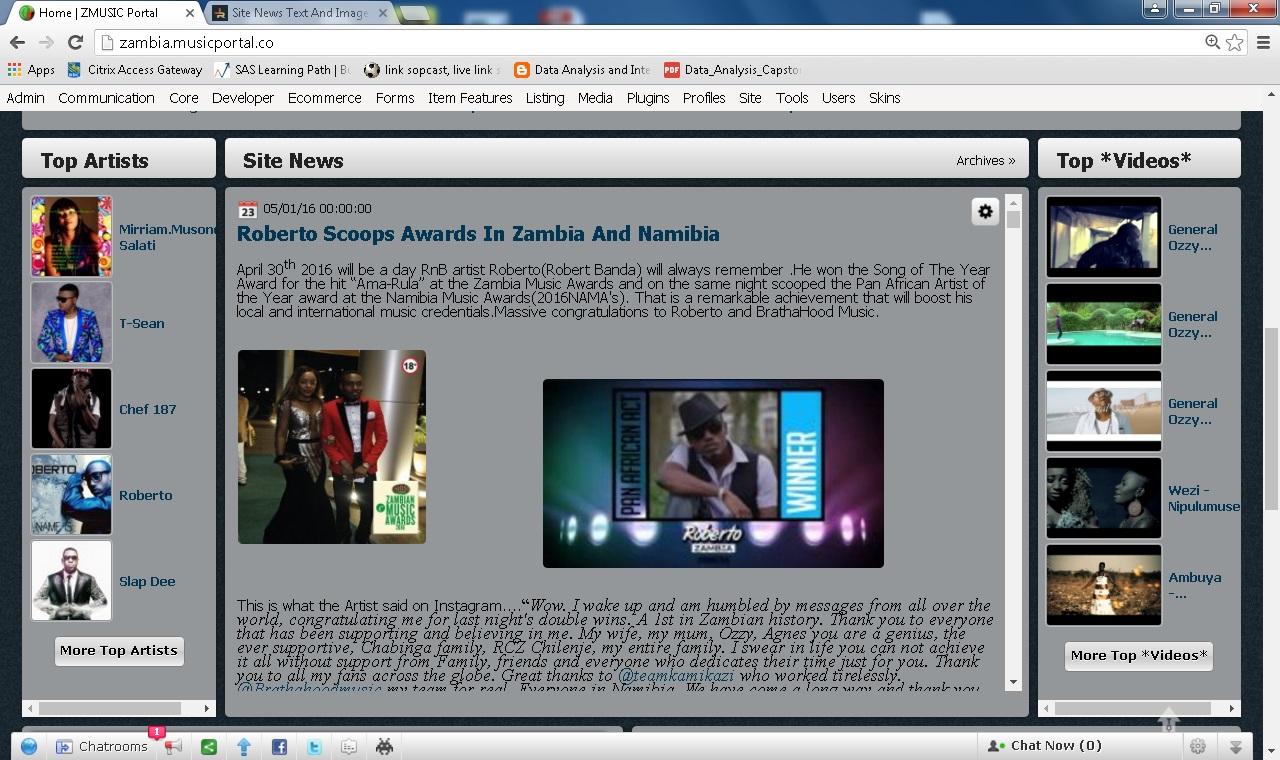
Task: Open the Skins menu
Action: click(884, 98)
